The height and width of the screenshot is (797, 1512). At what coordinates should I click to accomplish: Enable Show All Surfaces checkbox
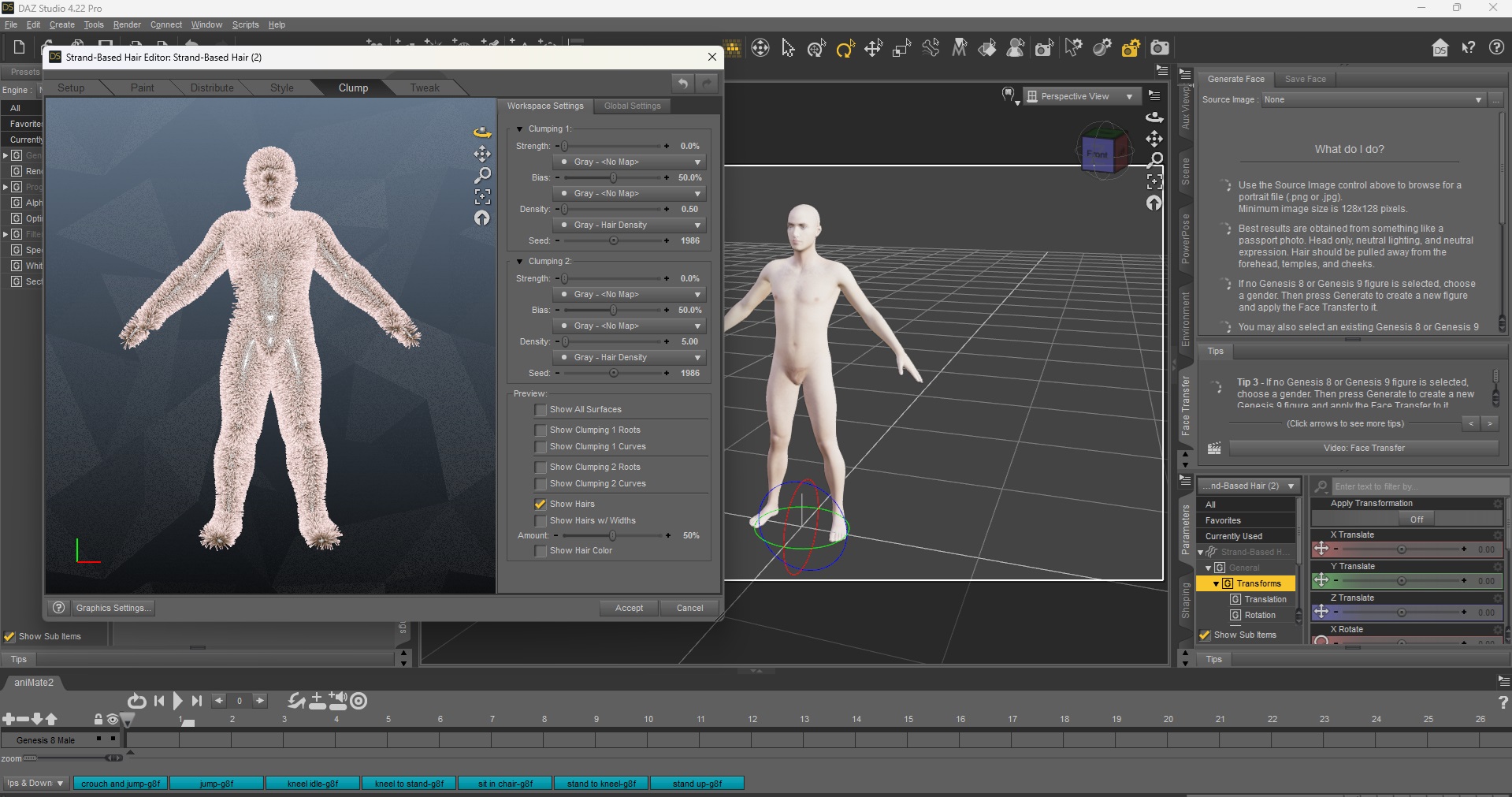click(541, 410)
